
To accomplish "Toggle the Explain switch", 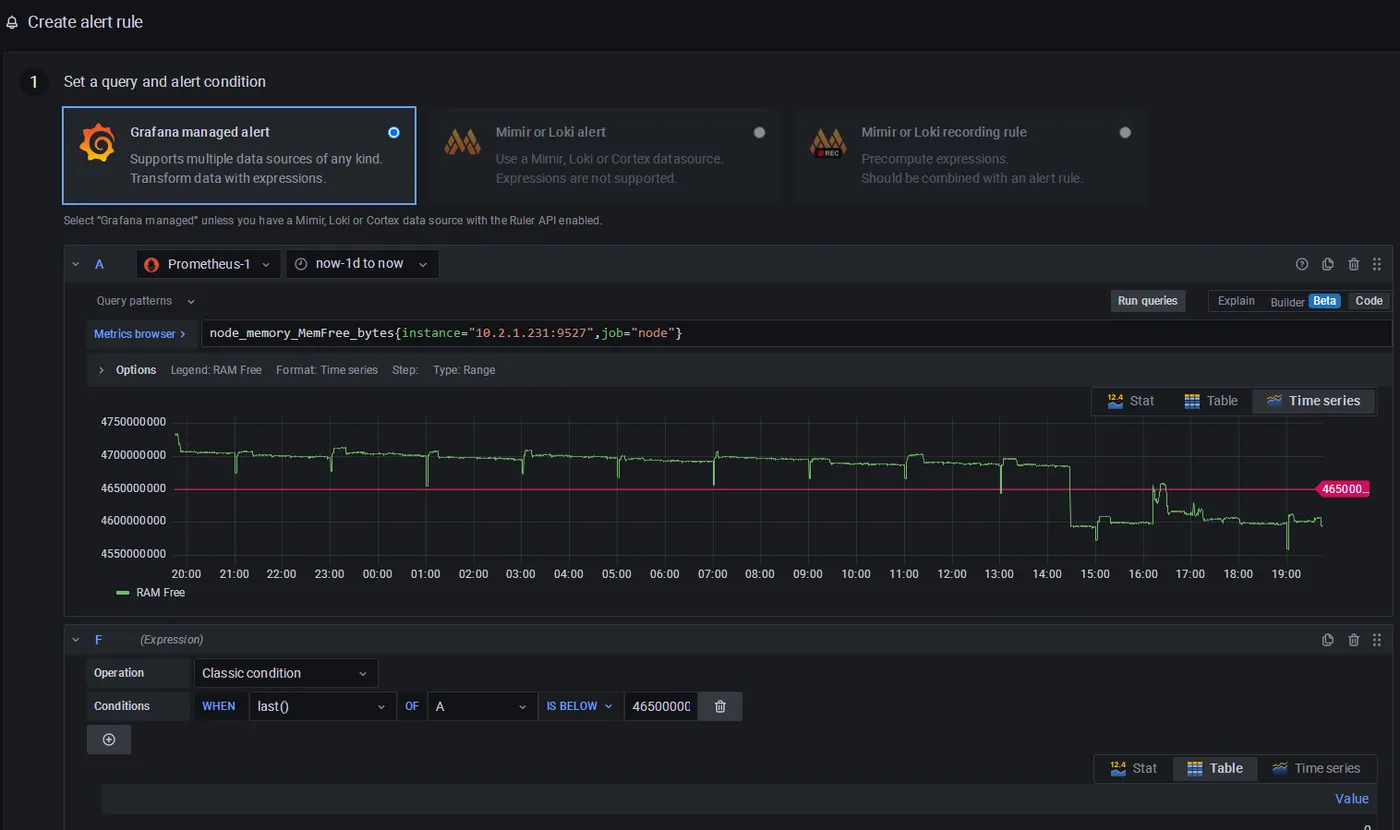I will click(x=1236, y=301).
